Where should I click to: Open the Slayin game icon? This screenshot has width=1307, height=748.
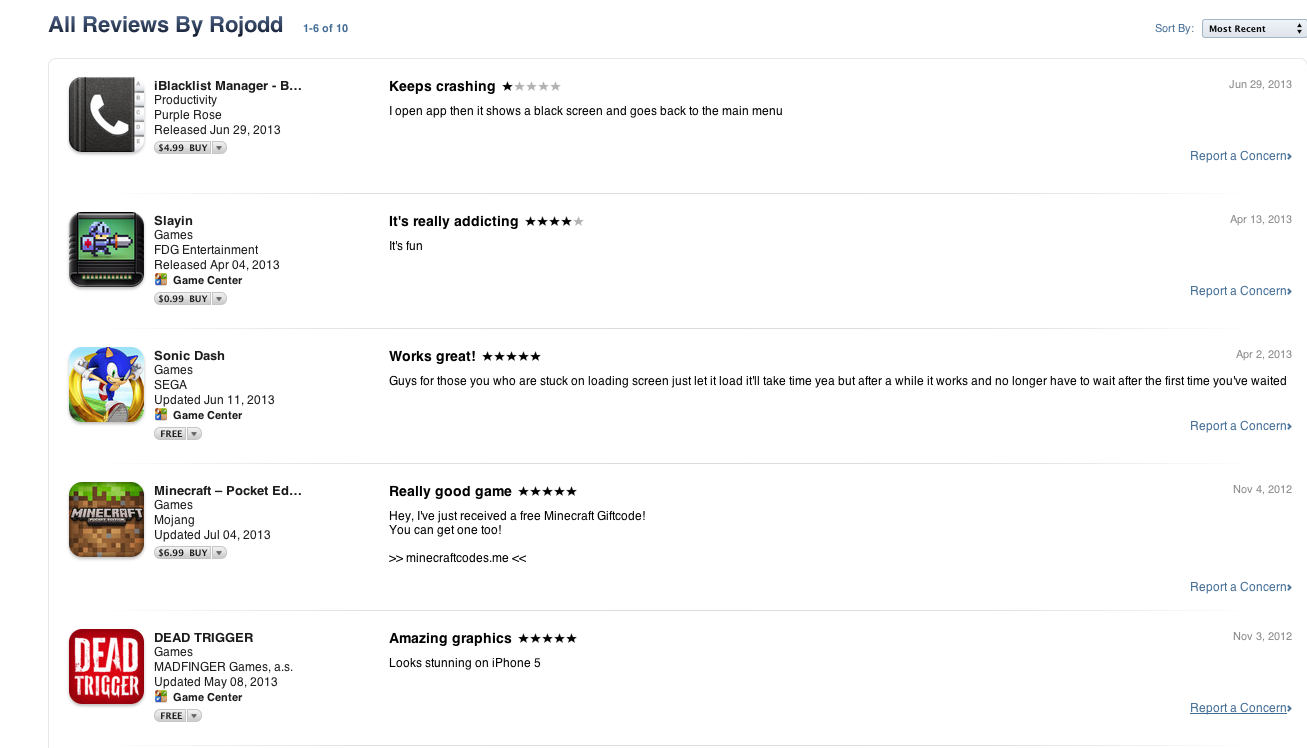click(x=107, y=250)
